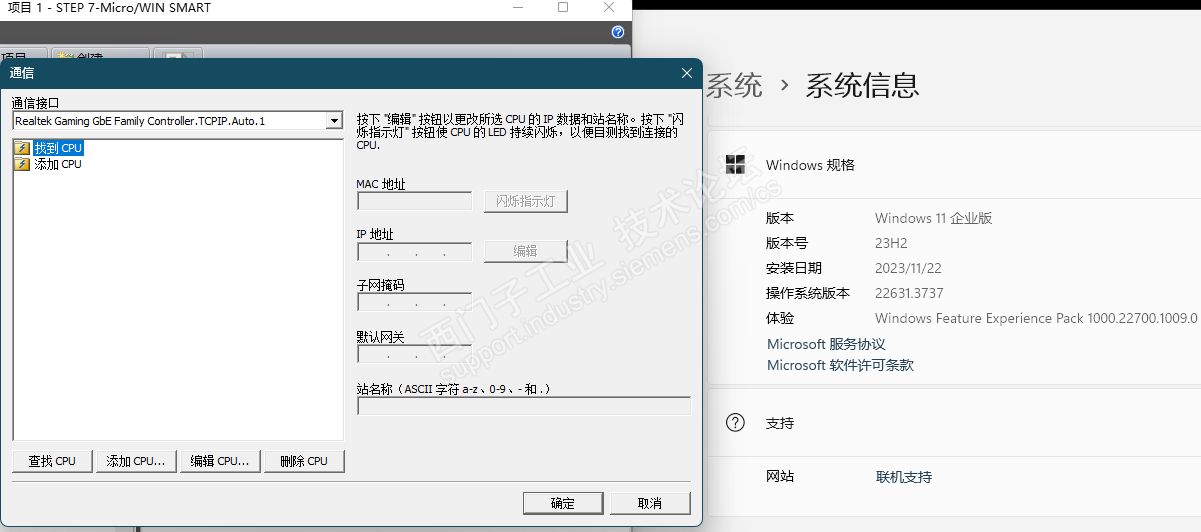Click the lightning icon beside 找到 CPU
This screenshot has height=532, width=1201.
tap(22, 148)
